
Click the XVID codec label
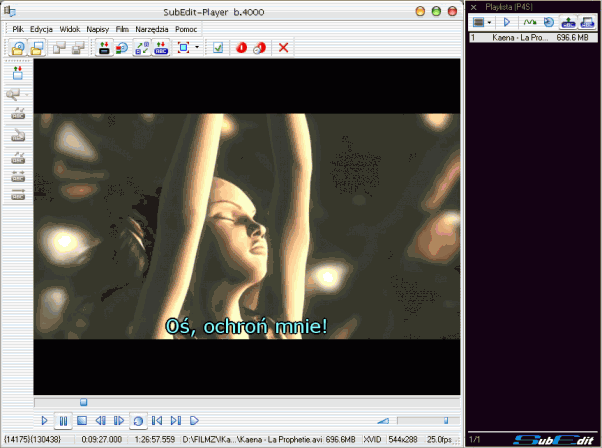click(372, 440)
